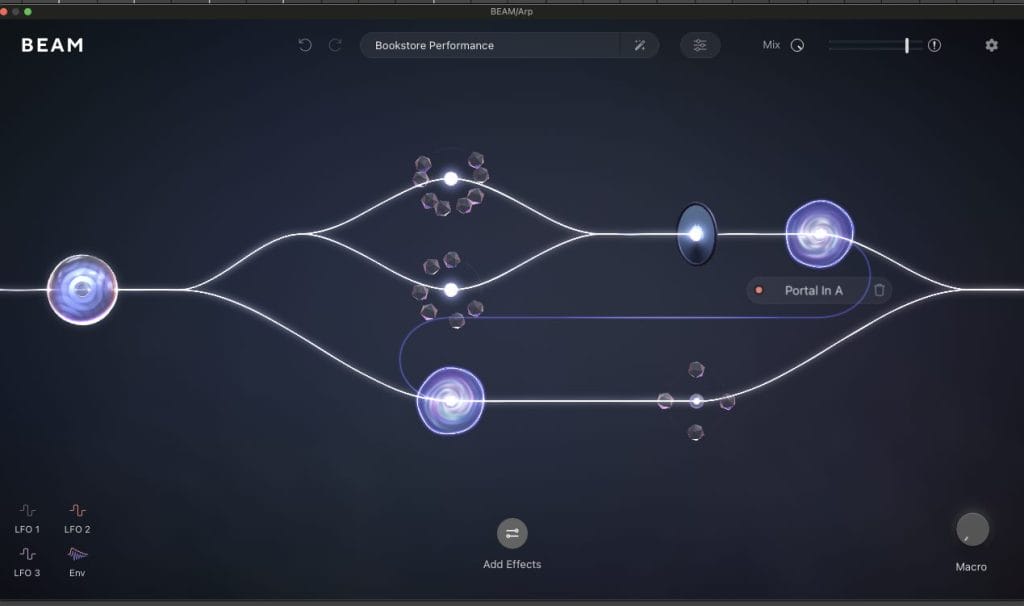
Task: Open the sliders parameters panel button
Action: point(700,45)
